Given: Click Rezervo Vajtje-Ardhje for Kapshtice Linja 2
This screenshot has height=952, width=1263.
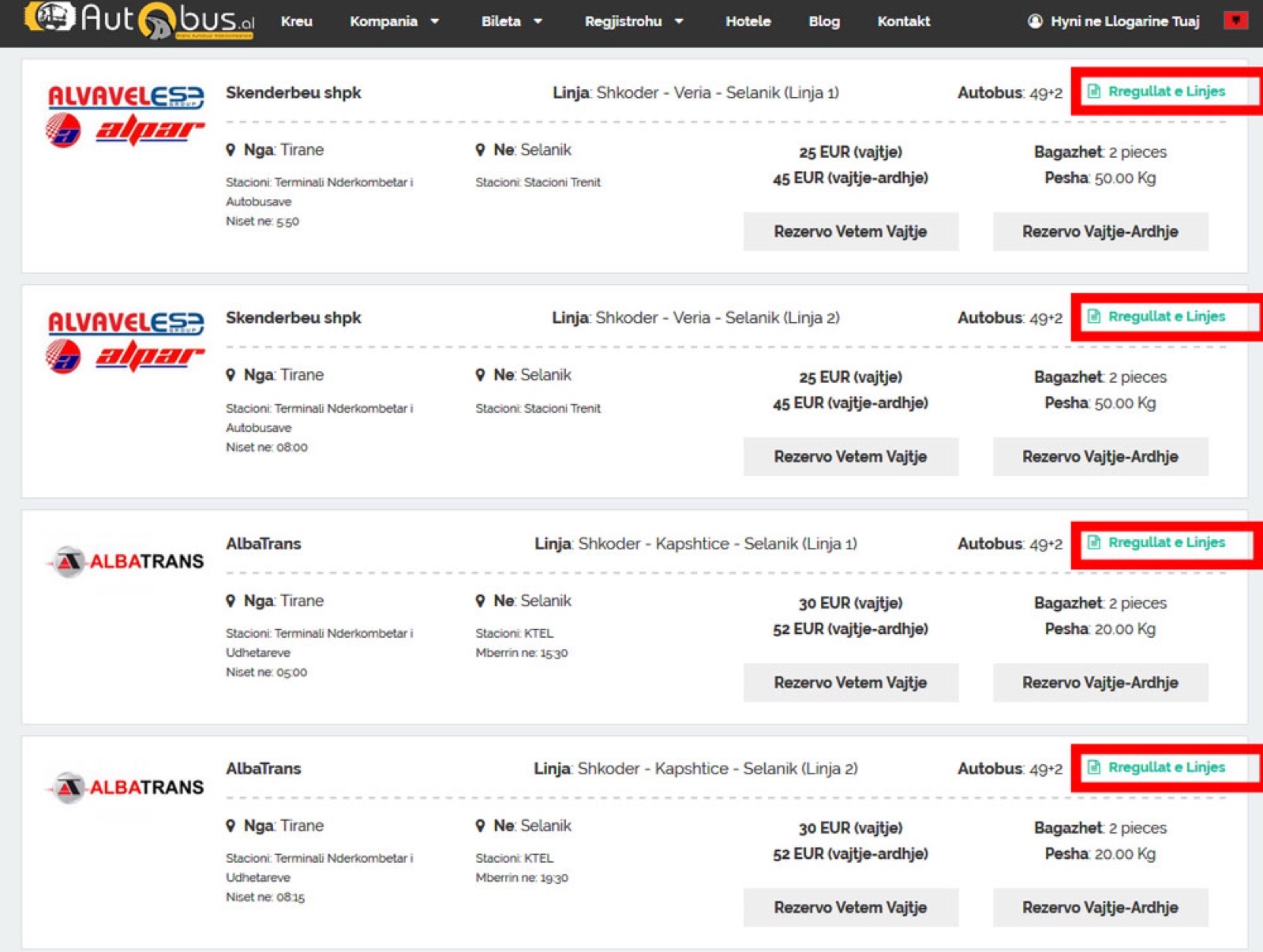Looking at the screenshot, I should [x=1100, y=908].
